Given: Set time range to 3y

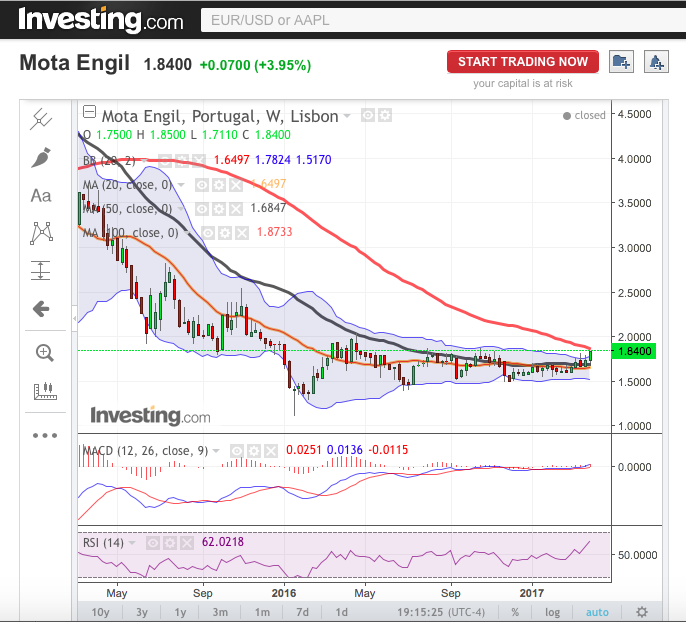Looking at the screenshot, I should [142, 612].
